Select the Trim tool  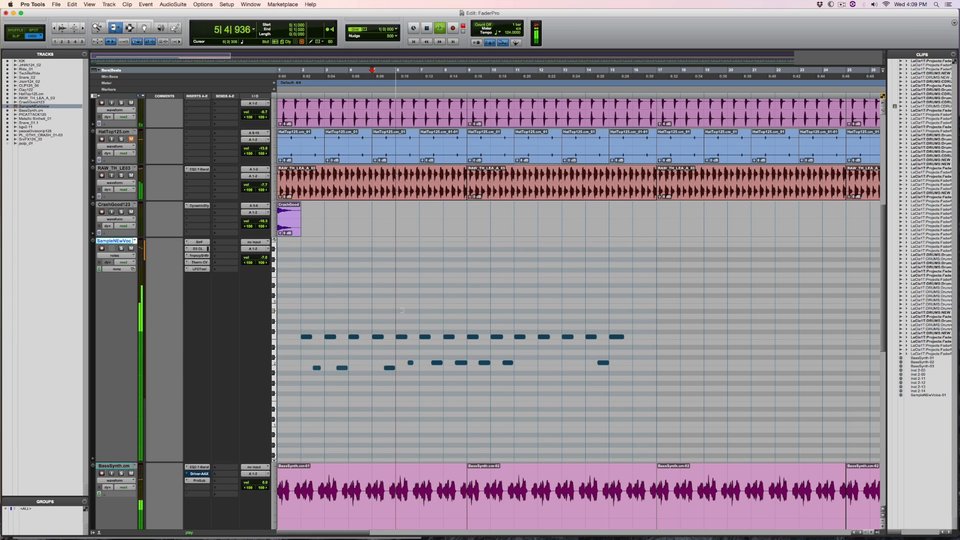pos(114,28)
